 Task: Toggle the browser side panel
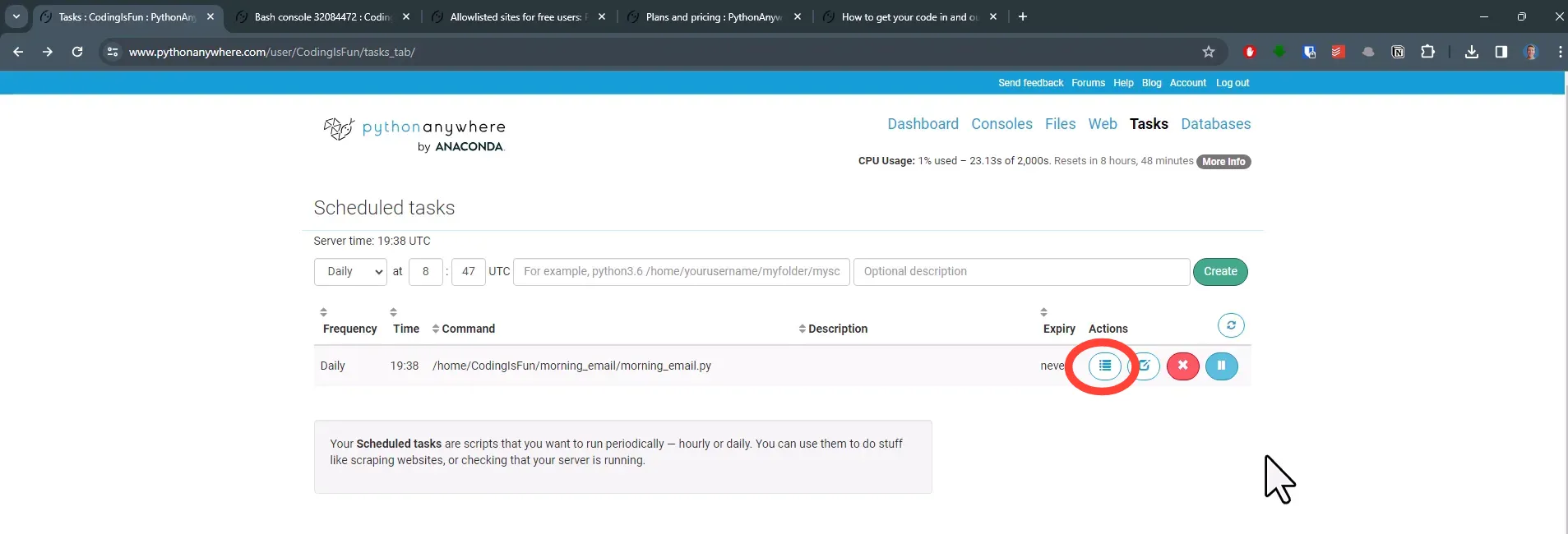[x=1501, y=52]
